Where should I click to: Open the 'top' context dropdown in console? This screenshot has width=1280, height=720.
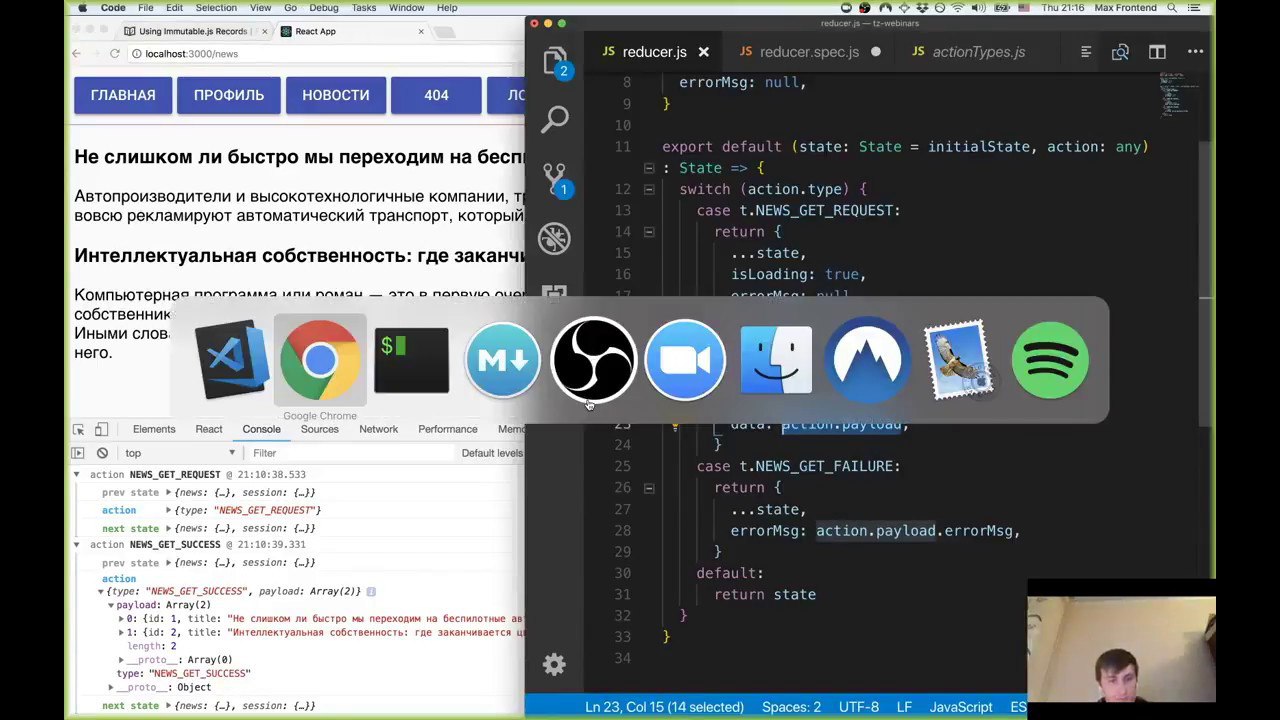(x=180, y=453)
